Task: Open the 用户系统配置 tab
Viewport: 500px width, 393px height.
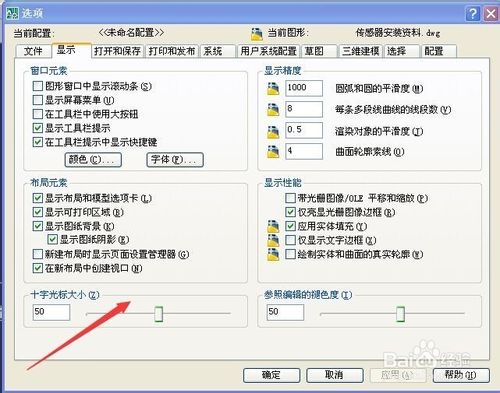Action: [269, 51]
